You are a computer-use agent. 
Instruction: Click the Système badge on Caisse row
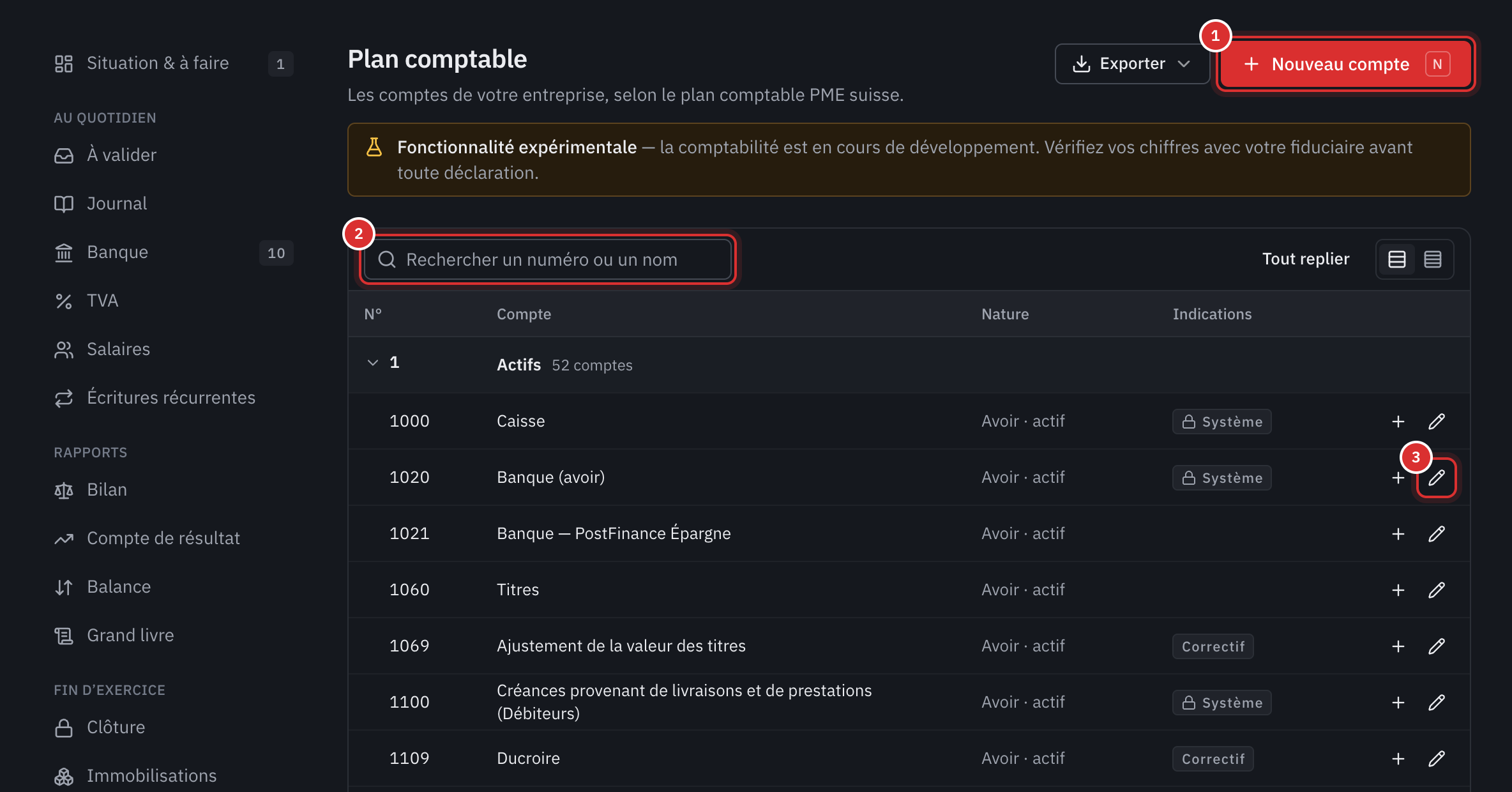tap(1221, 422)
